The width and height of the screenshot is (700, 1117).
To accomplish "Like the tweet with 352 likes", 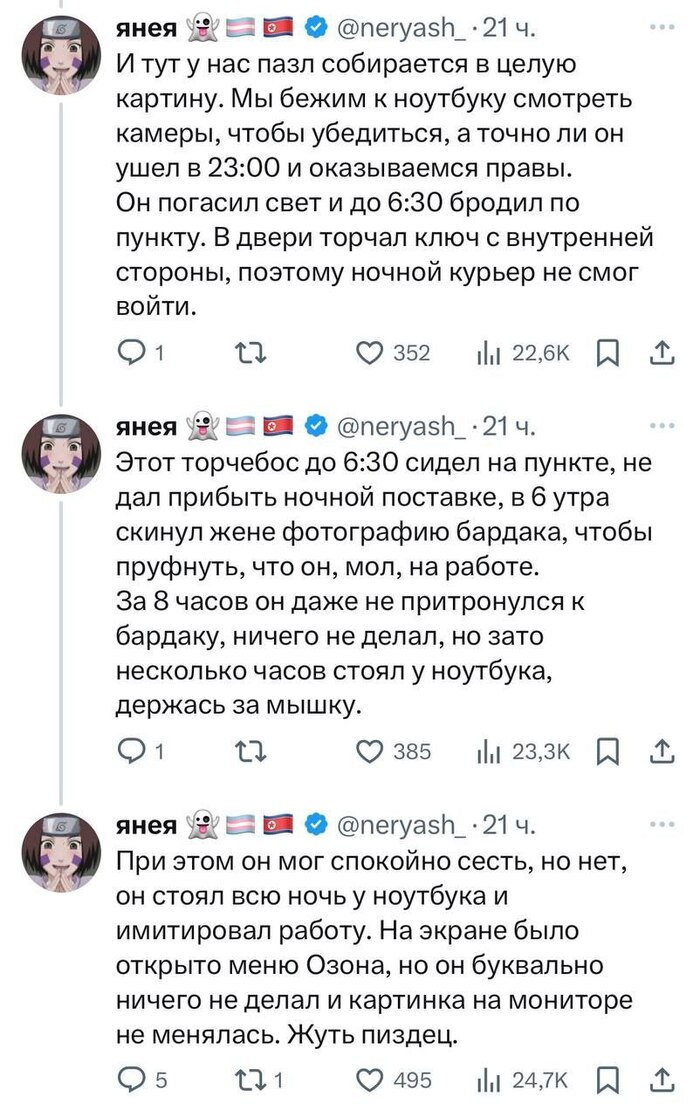I will 372,352.
